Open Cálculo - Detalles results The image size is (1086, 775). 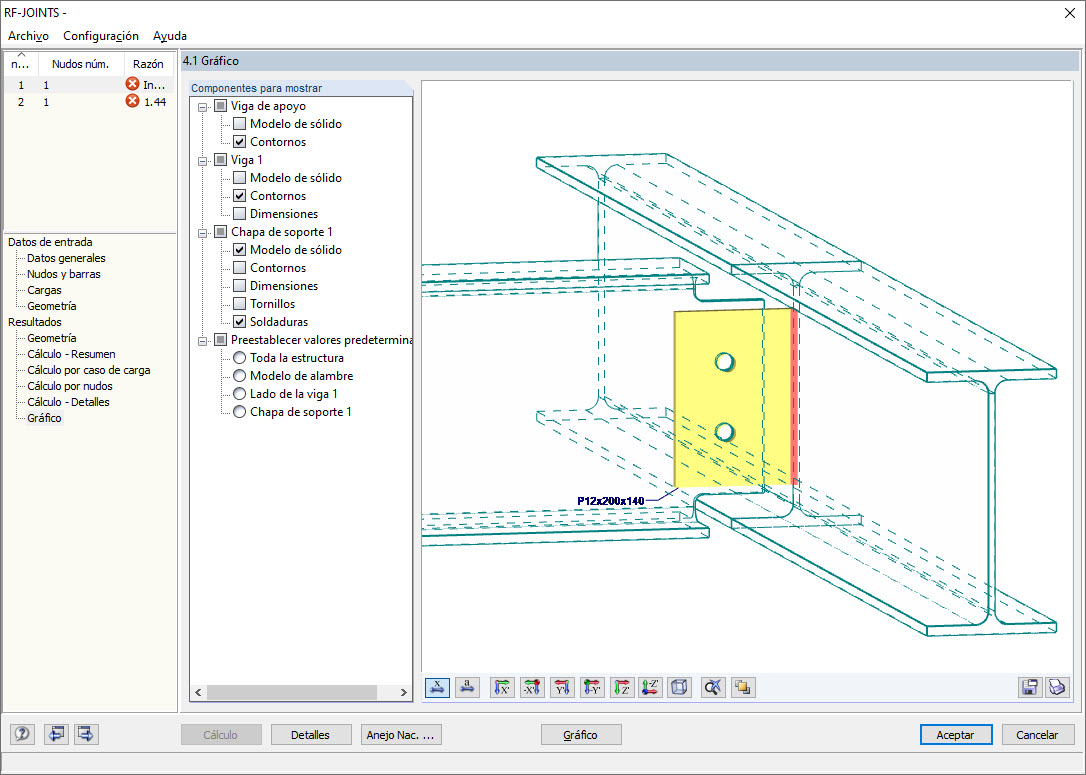pos(69,402)
